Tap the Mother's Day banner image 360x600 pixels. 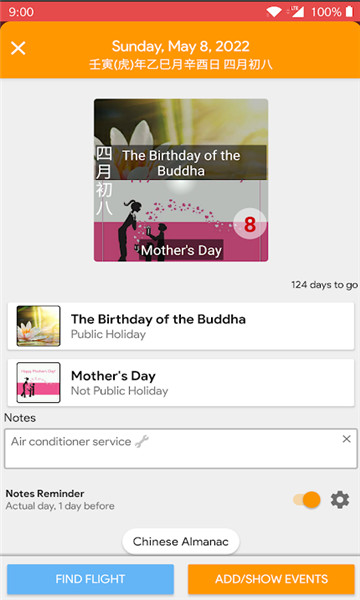click(181, 221)
